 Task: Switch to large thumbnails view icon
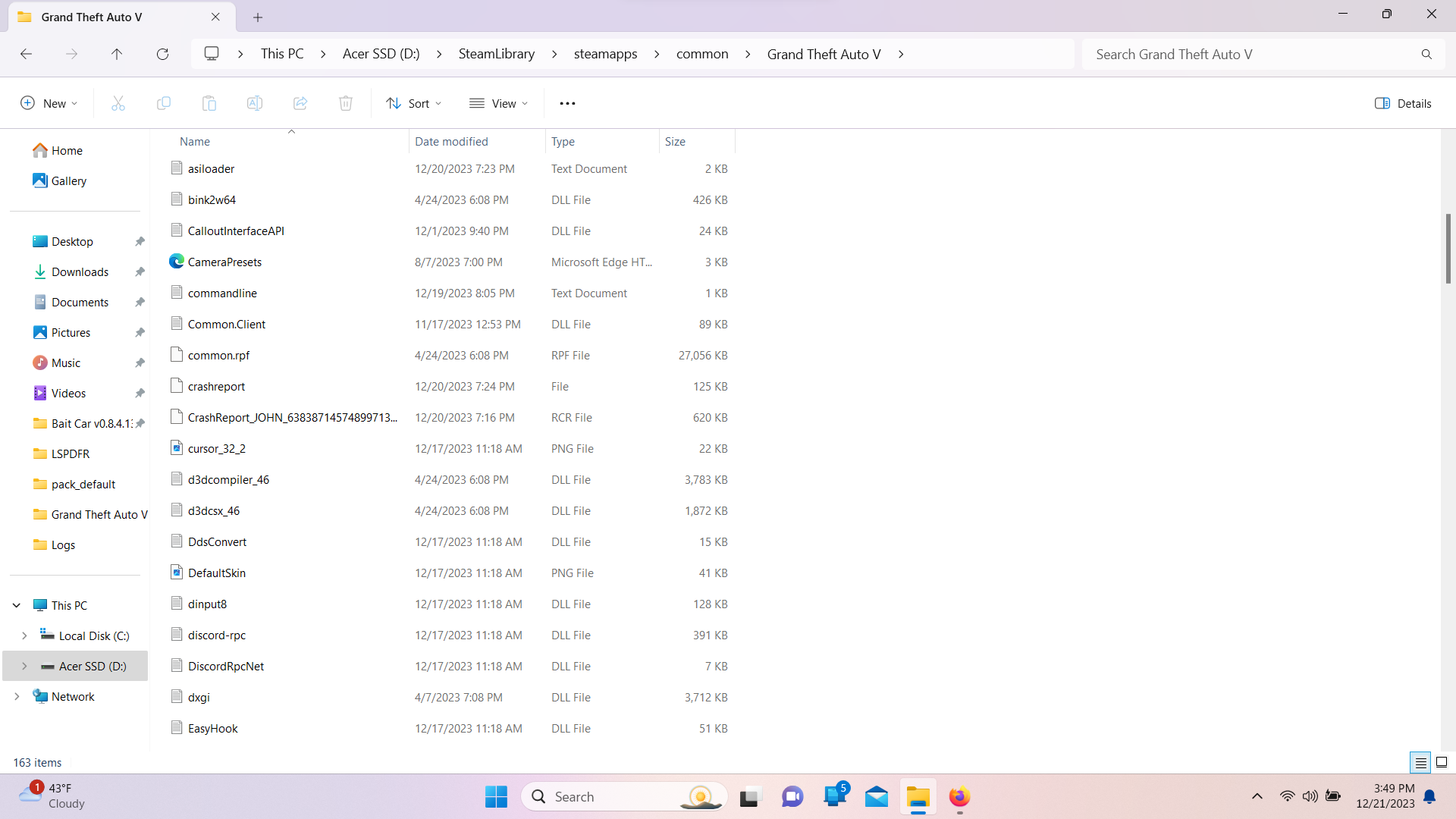point(1442,762)
